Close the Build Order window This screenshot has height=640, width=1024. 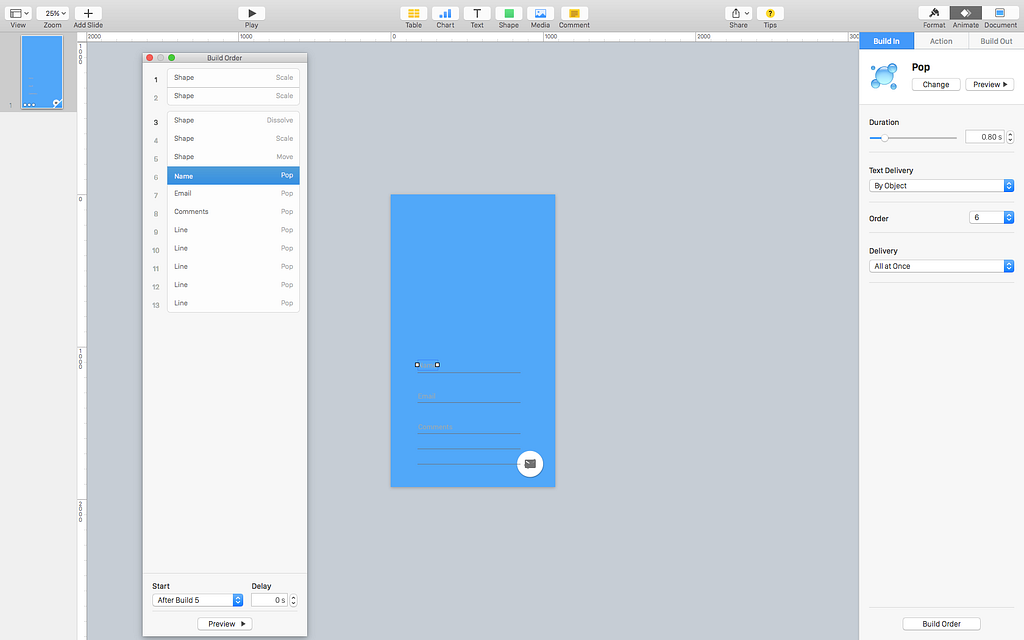[x=150, y=57]
